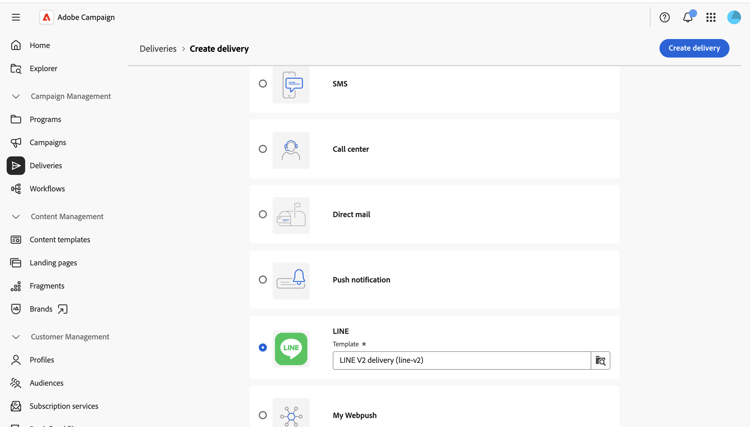The width and height of the screenshot is (750, 427).
Task: Click the Push notification label text
Action: click(361, 280)
